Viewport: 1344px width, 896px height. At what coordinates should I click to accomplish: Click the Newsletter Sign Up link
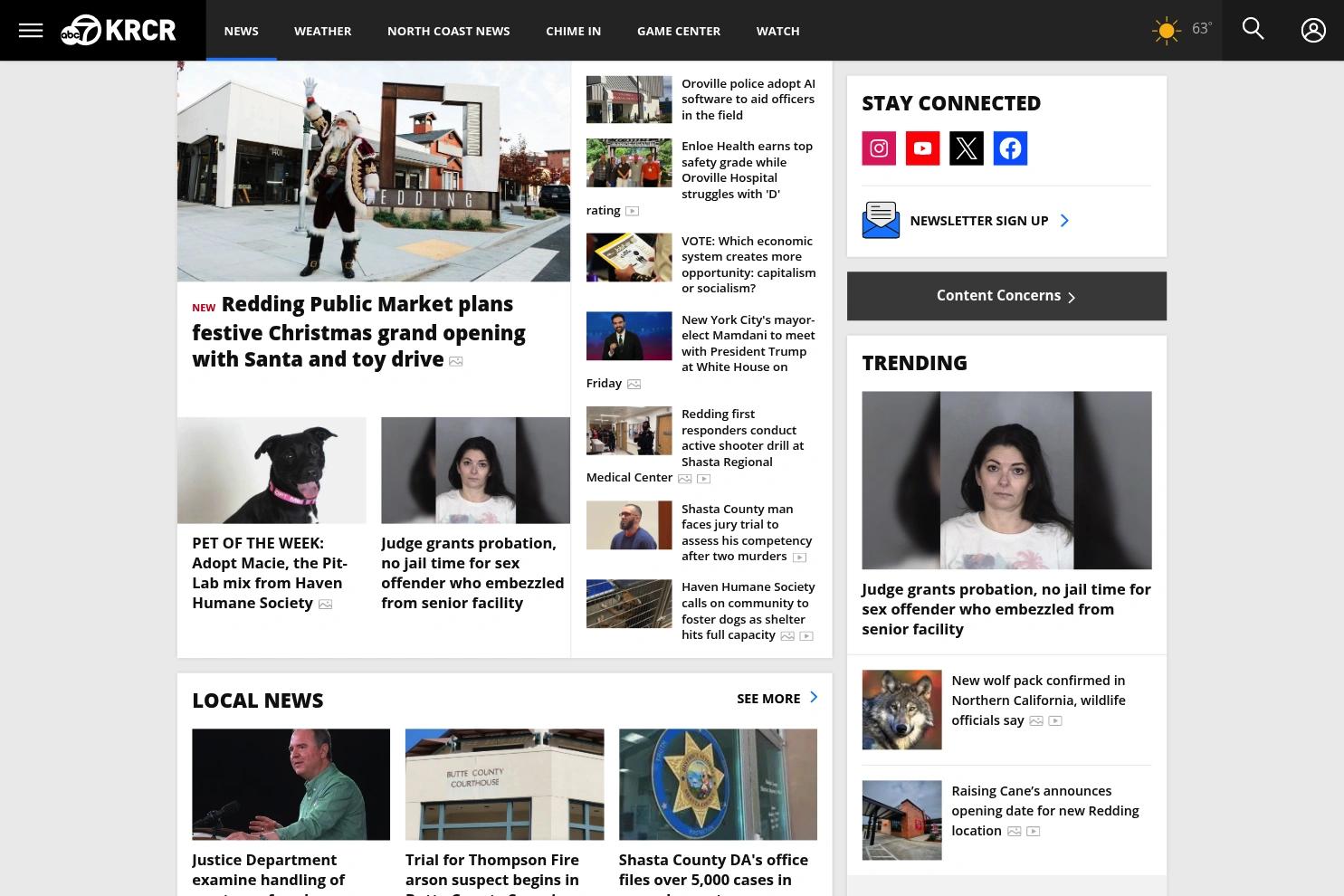coord(978,221)
